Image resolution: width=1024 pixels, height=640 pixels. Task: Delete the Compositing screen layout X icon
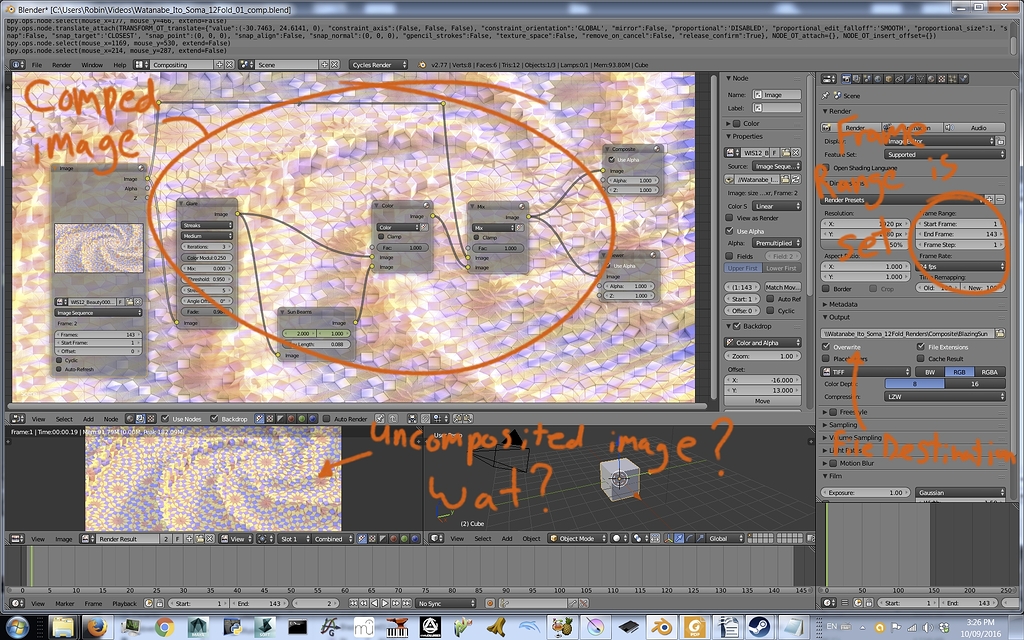pyautogui.click(x=230, y=65)
